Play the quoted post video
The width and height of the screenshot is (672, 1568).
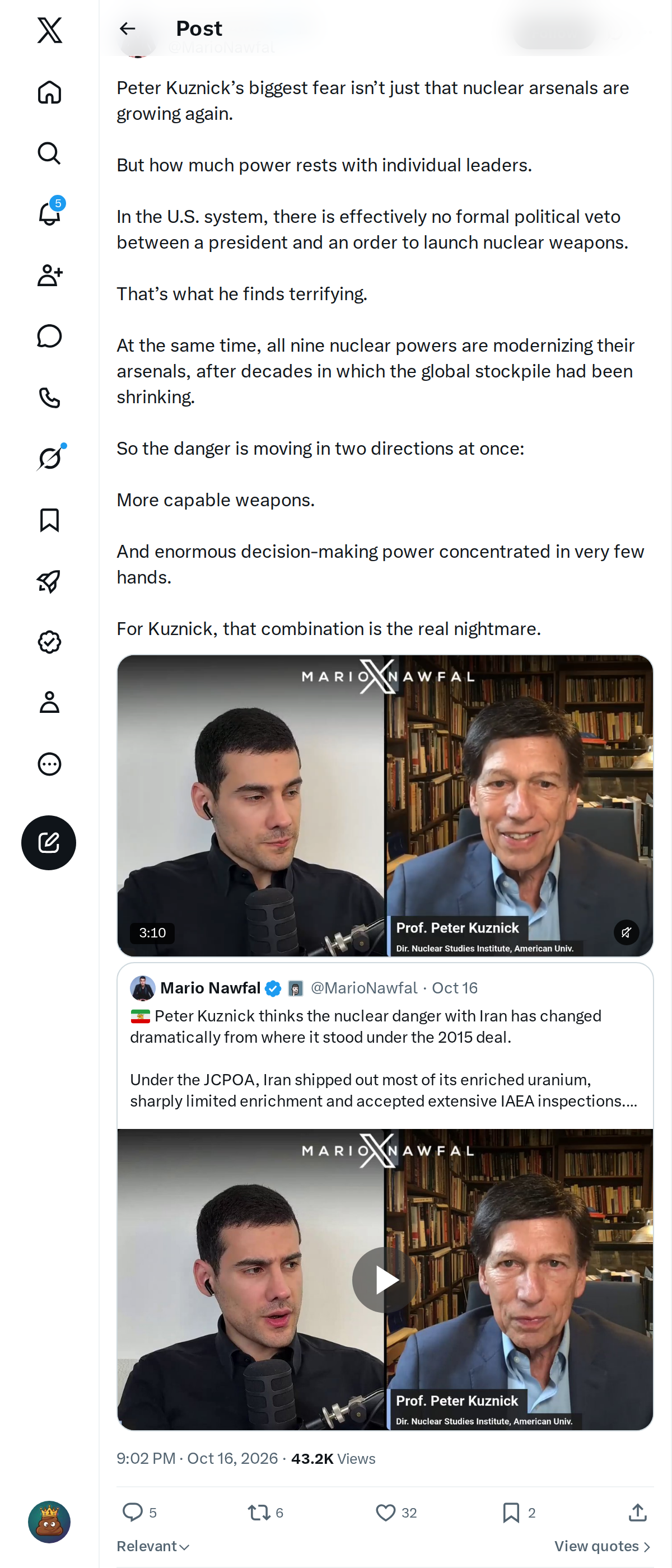point(385,1280)
